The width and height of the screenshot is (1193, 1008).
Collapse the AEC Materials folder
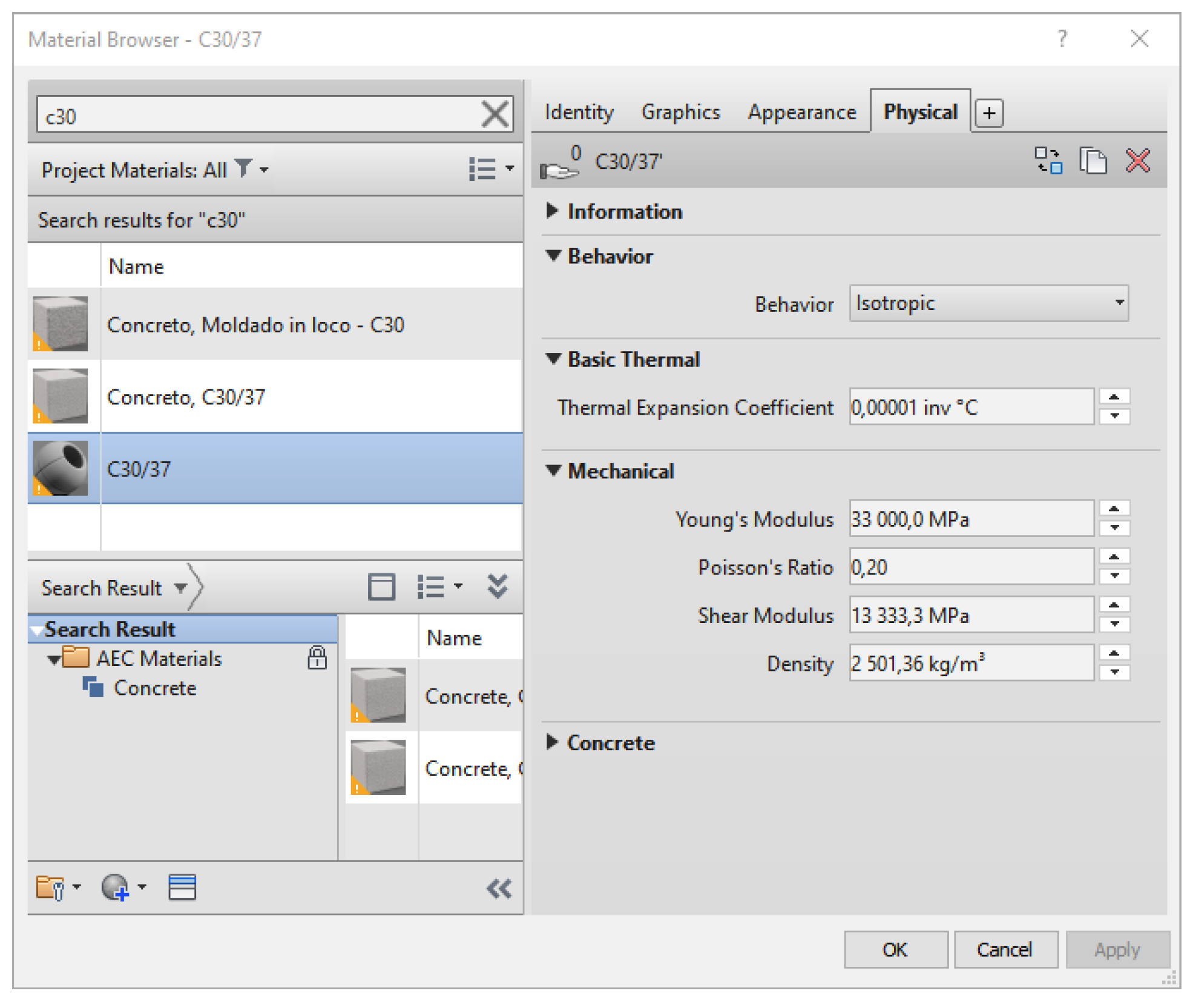54,659
